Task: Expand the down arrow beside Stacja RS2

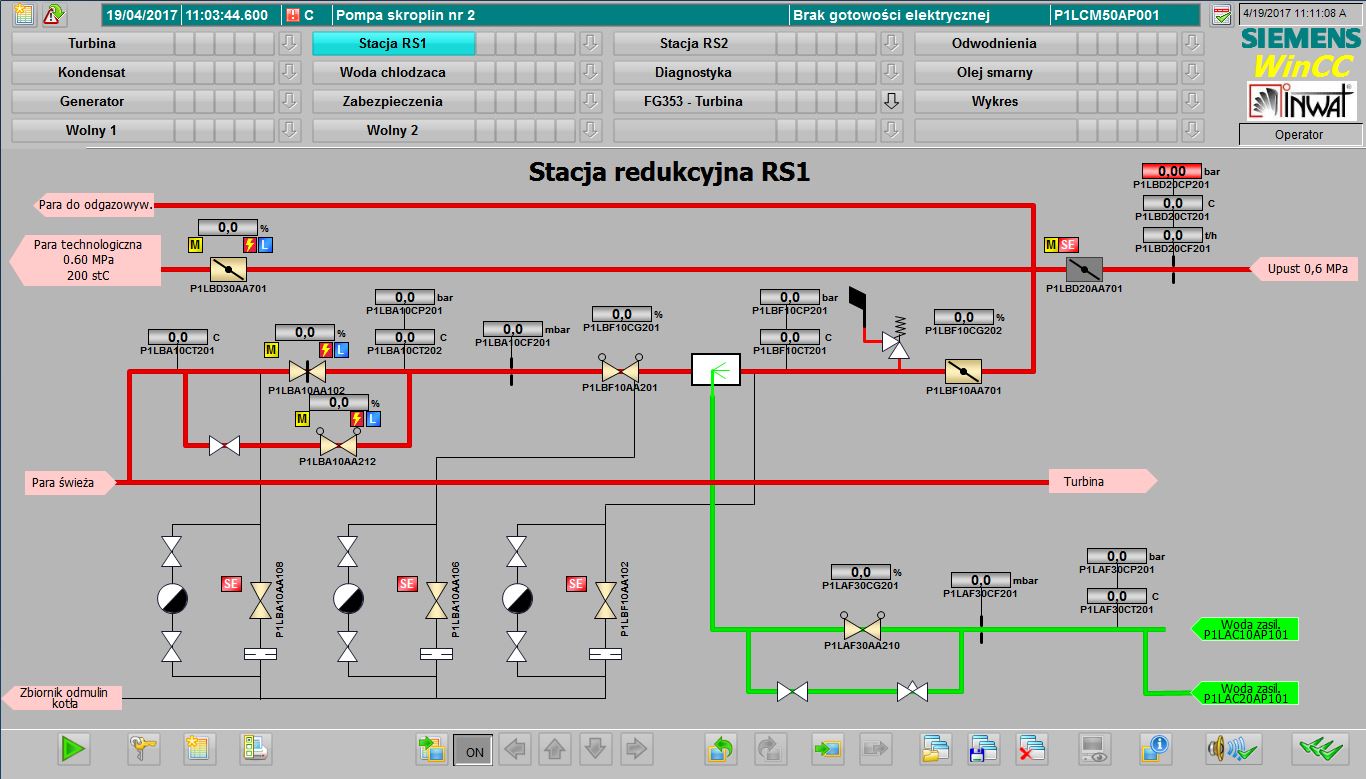Action: click(x=891, y=43)
